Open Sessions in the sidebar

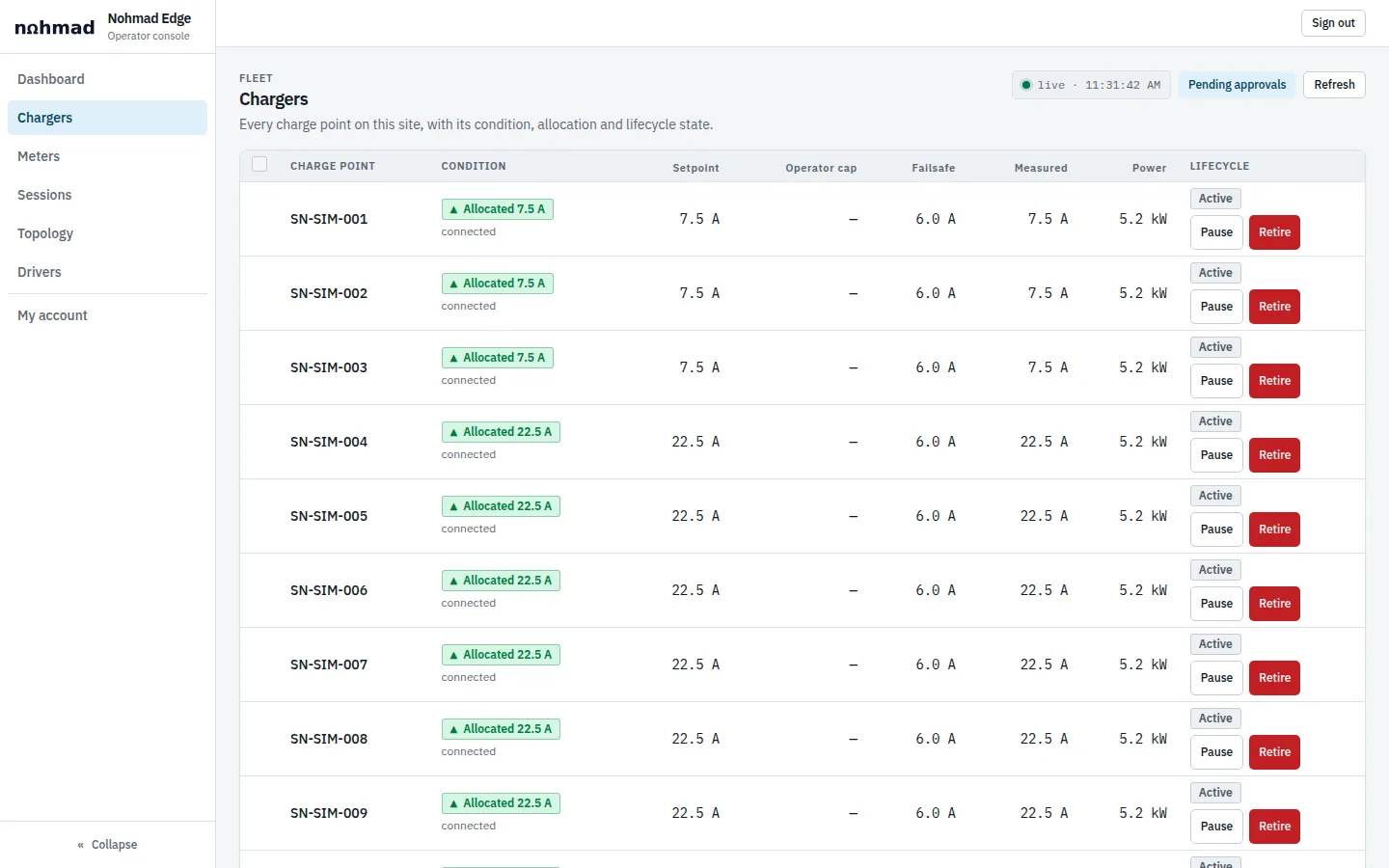(107, 195)
